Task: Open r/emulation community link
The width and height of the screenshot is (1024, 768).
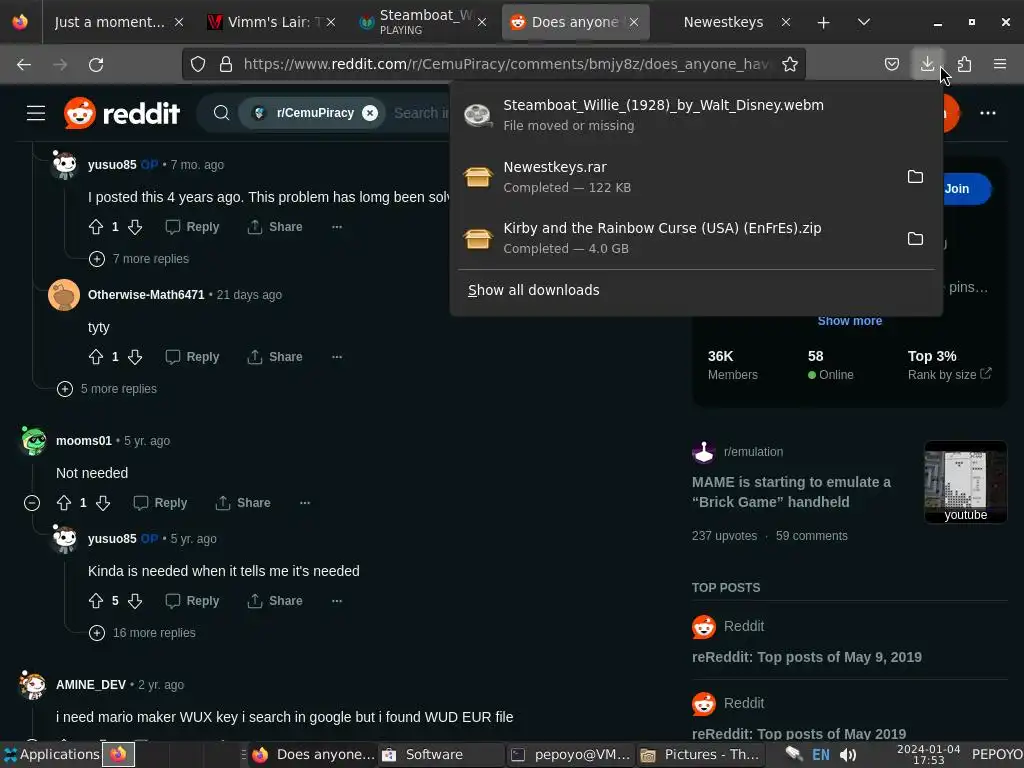Action: pyautogui.click(x=753, y=452)
